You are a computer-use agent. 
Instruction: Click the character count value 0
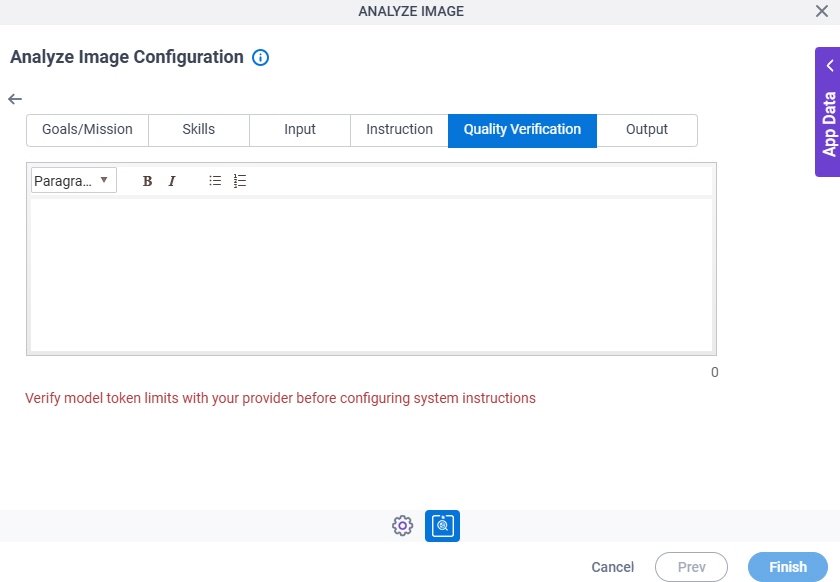pos(714,372)
